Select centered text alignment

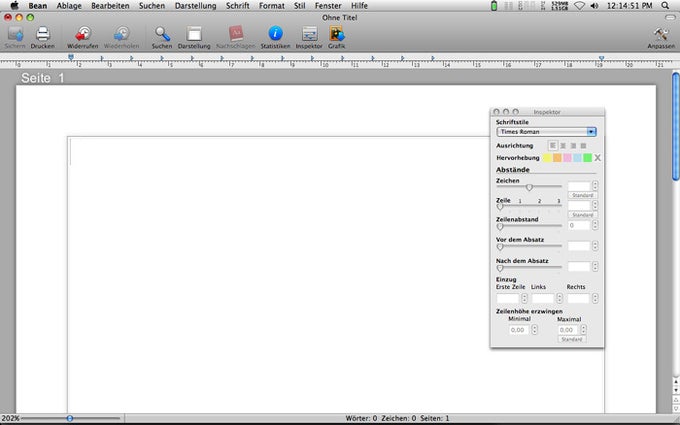(x=563, y=146)
